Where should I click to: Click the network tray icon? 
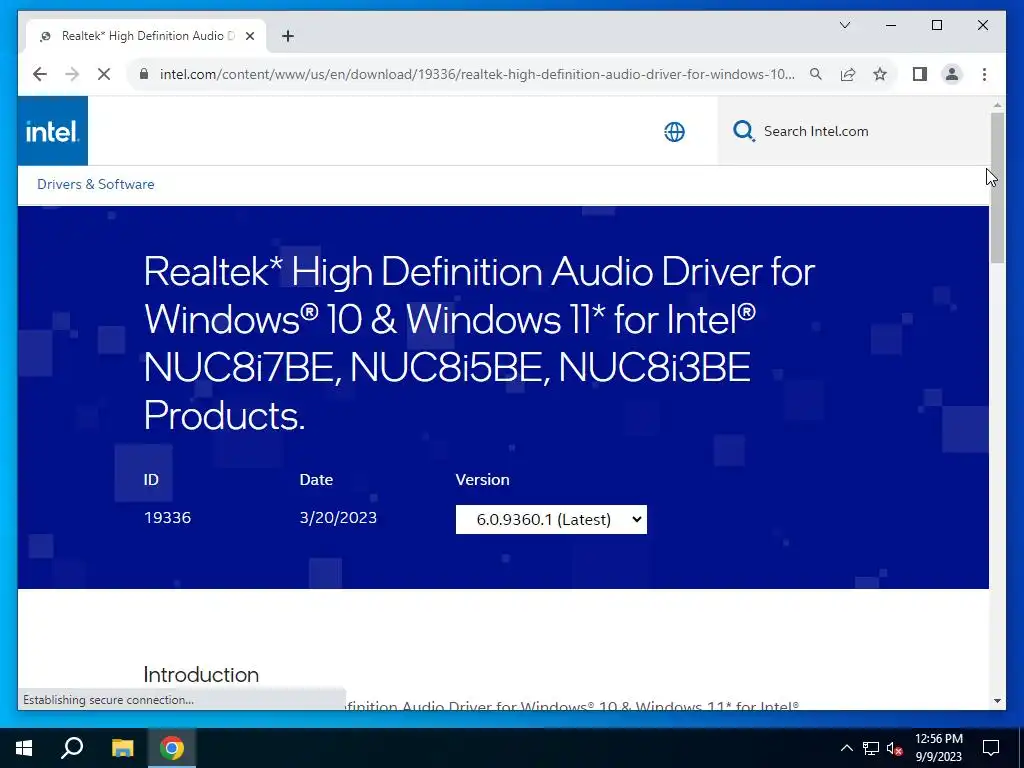pos(871,748)
